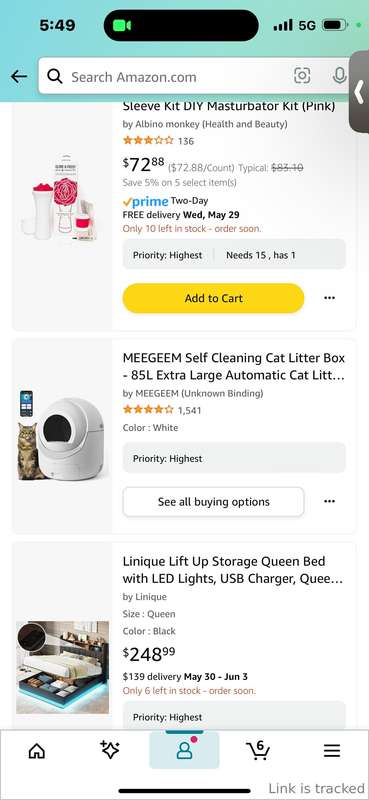Screen dimensions: 369x800
Task: Open the sparkle Inspire tab
Action: [110, 749]
